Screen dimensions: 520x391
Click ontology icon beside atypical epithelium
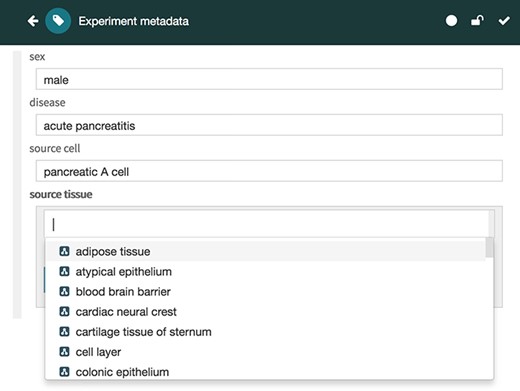coord(64,271)
